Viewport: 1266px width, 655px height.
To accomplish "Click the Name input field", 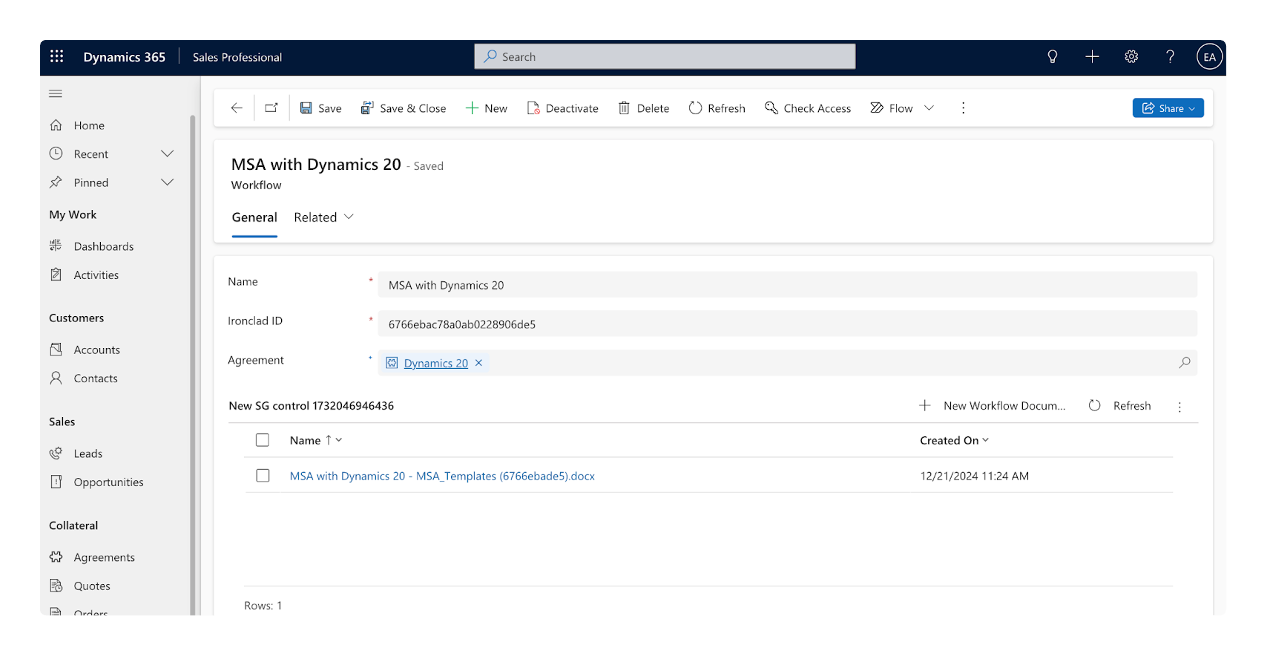I will [x=787, y=285].
